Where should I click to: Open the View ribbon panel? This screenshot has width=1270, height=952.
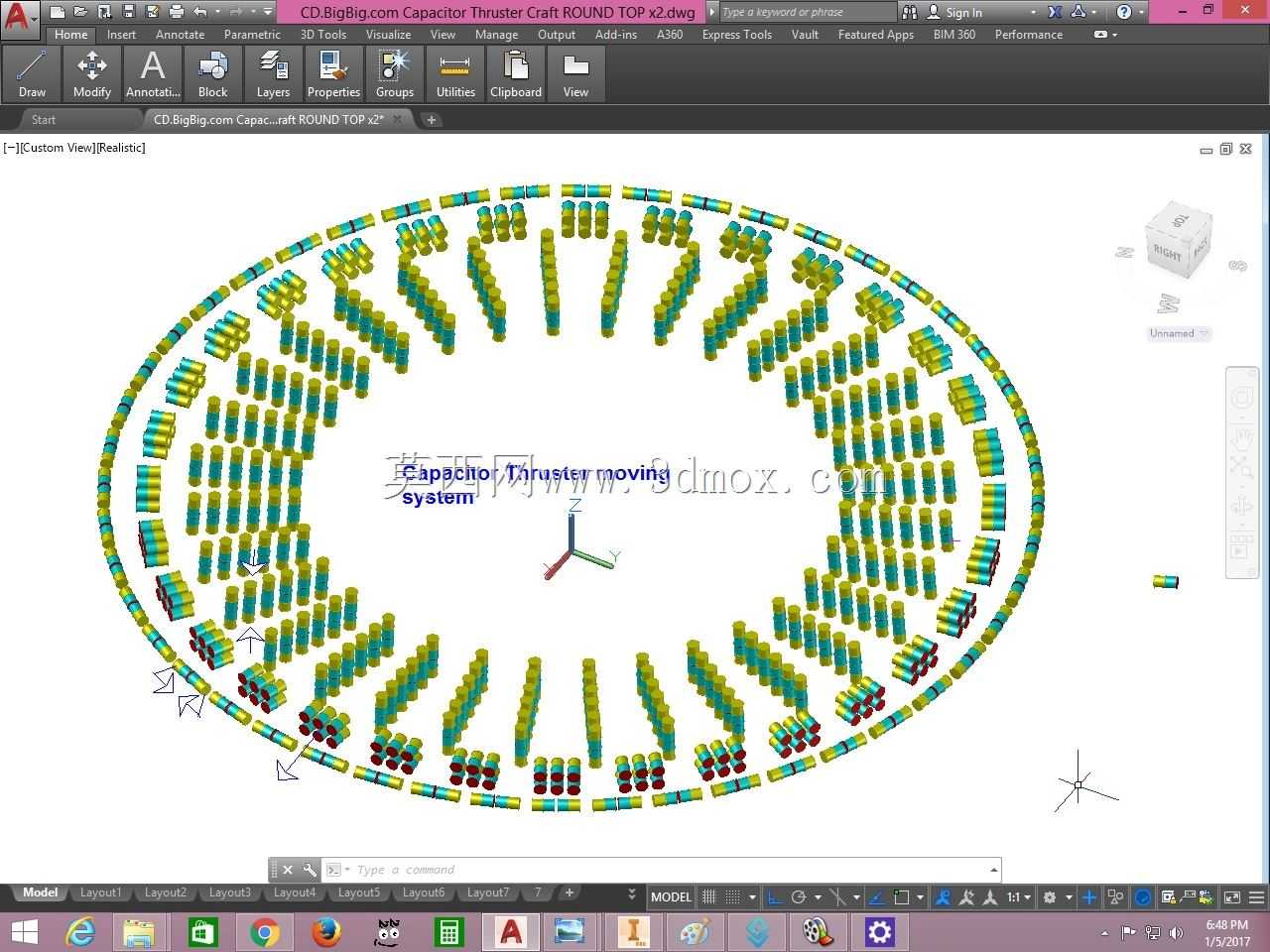click(575, 74)
